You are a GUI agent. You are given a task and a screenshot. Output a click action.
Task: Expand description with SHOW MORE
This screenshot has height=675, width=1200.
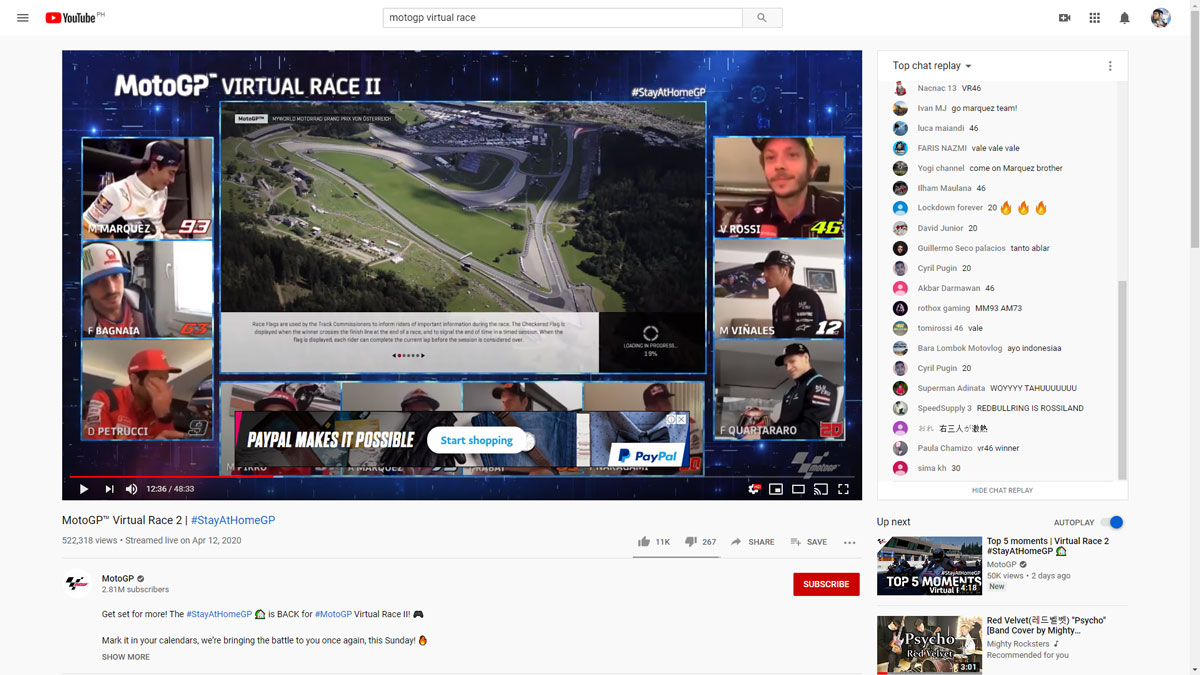click(x=125, y=657)
